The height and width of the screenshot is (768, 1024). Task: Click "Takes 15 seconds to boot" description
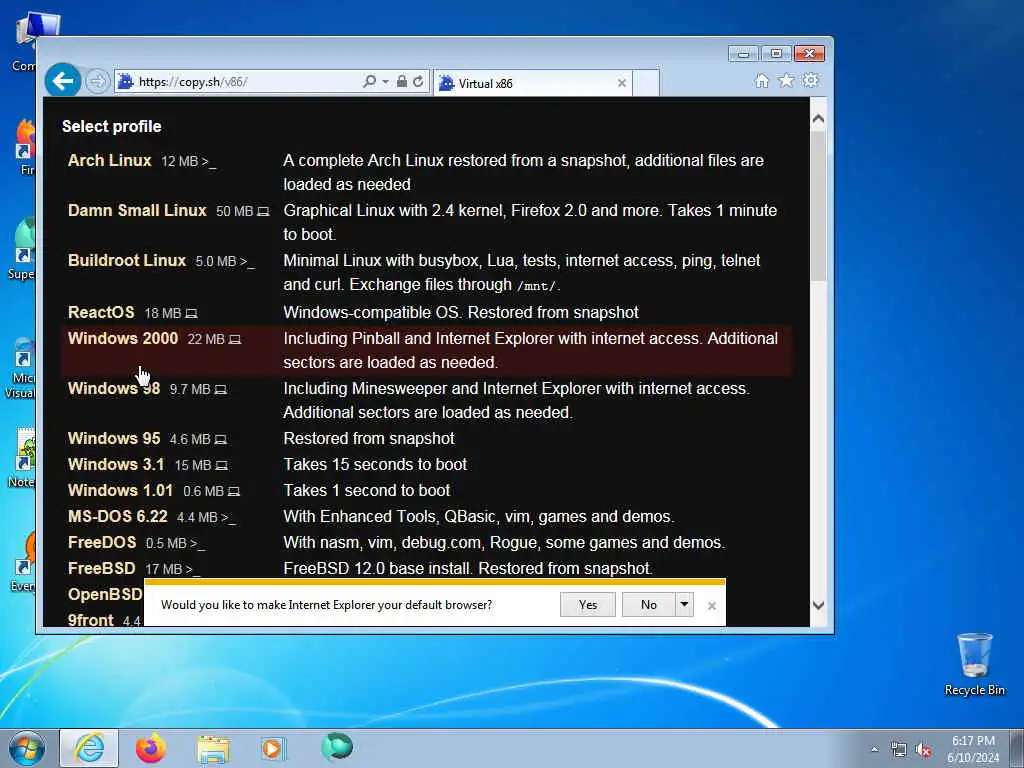click(376, 464)
